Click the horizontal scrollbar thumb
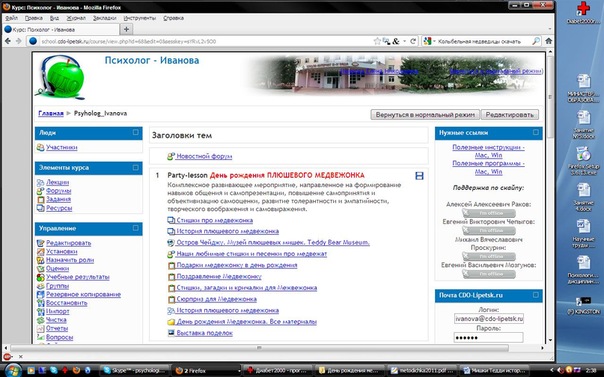Screen dimensions: 604x377 (x=259, y=348)
